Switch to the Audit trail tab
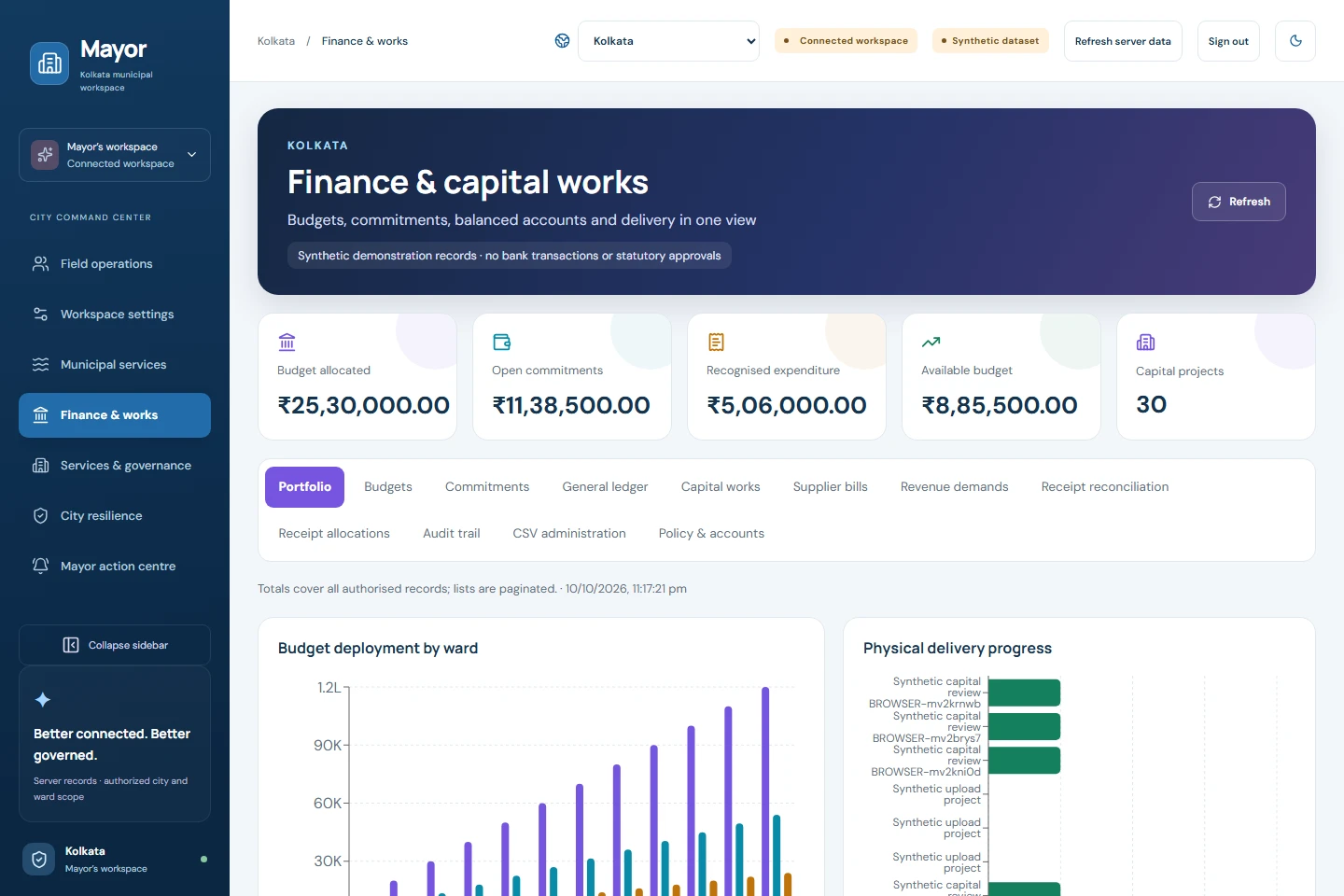Image resolution: width=1344 pixels, height=896 pixels. 452,534
